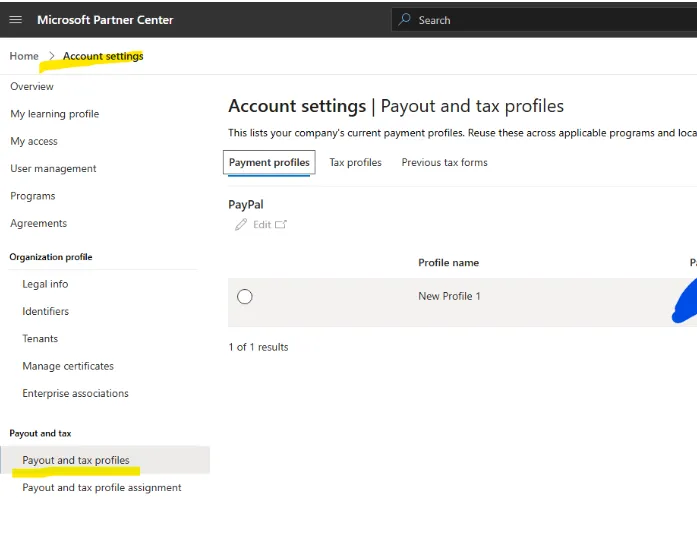This screenshot has width=697, height=547.
Task: Click the New Profile 1 cell
Action: tap(449, 296)
